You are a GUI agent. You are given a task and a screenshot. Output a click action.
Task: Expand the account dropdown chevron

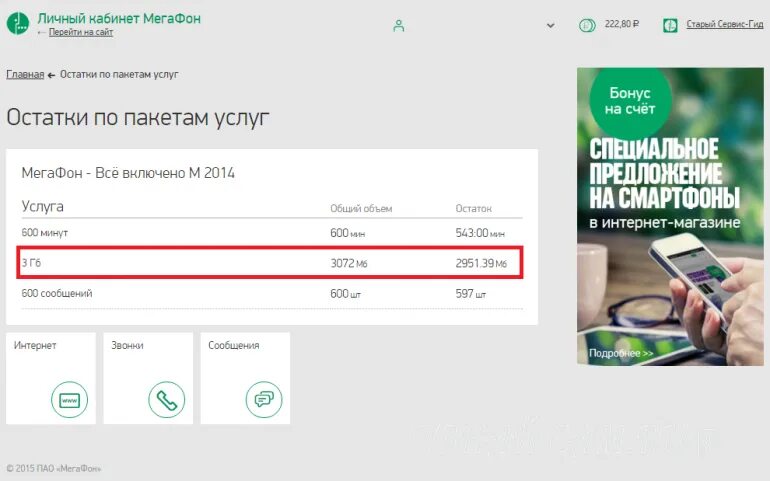point(550,26)
